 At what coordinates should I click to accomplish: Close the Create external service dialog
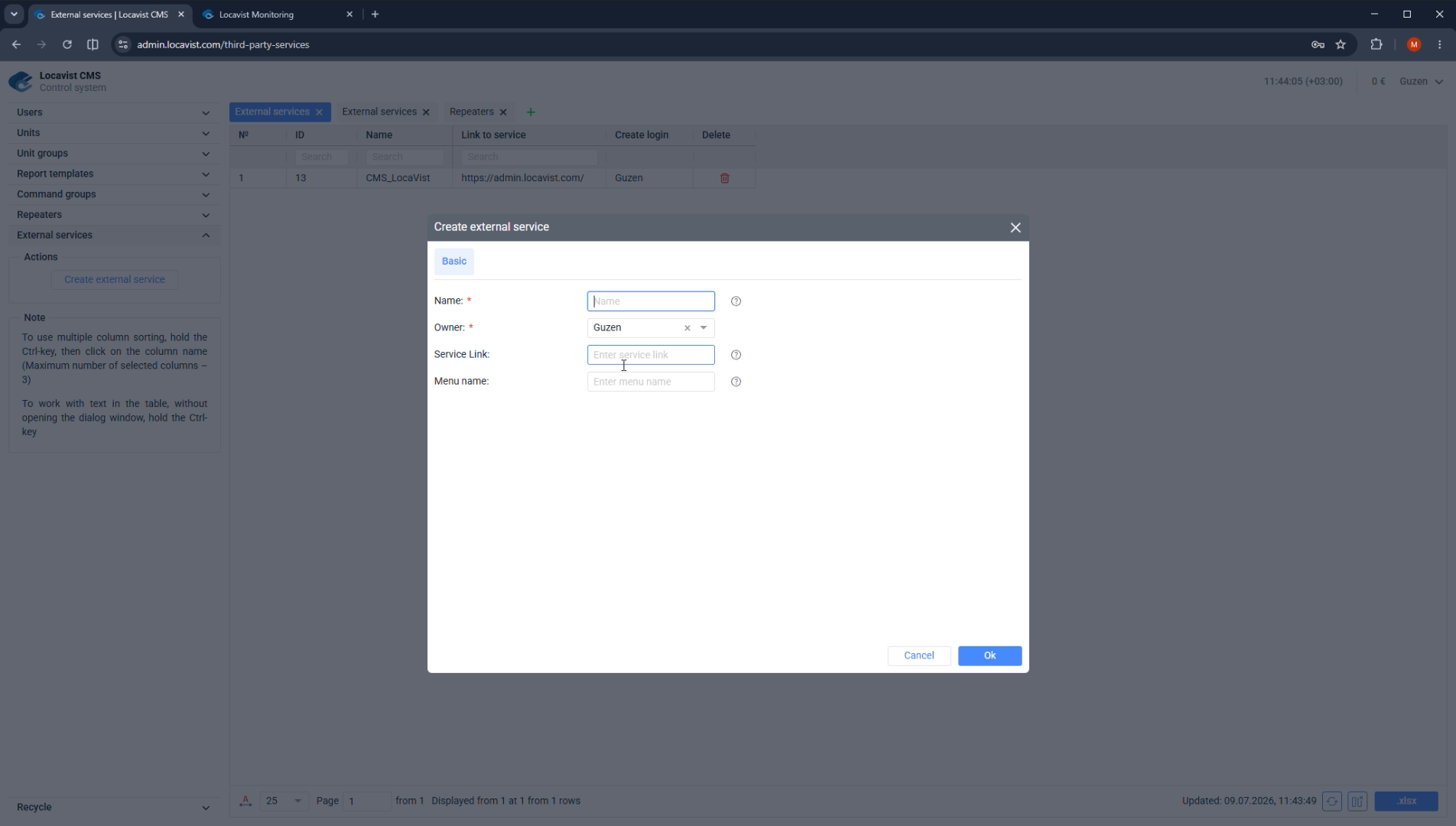1016,228
